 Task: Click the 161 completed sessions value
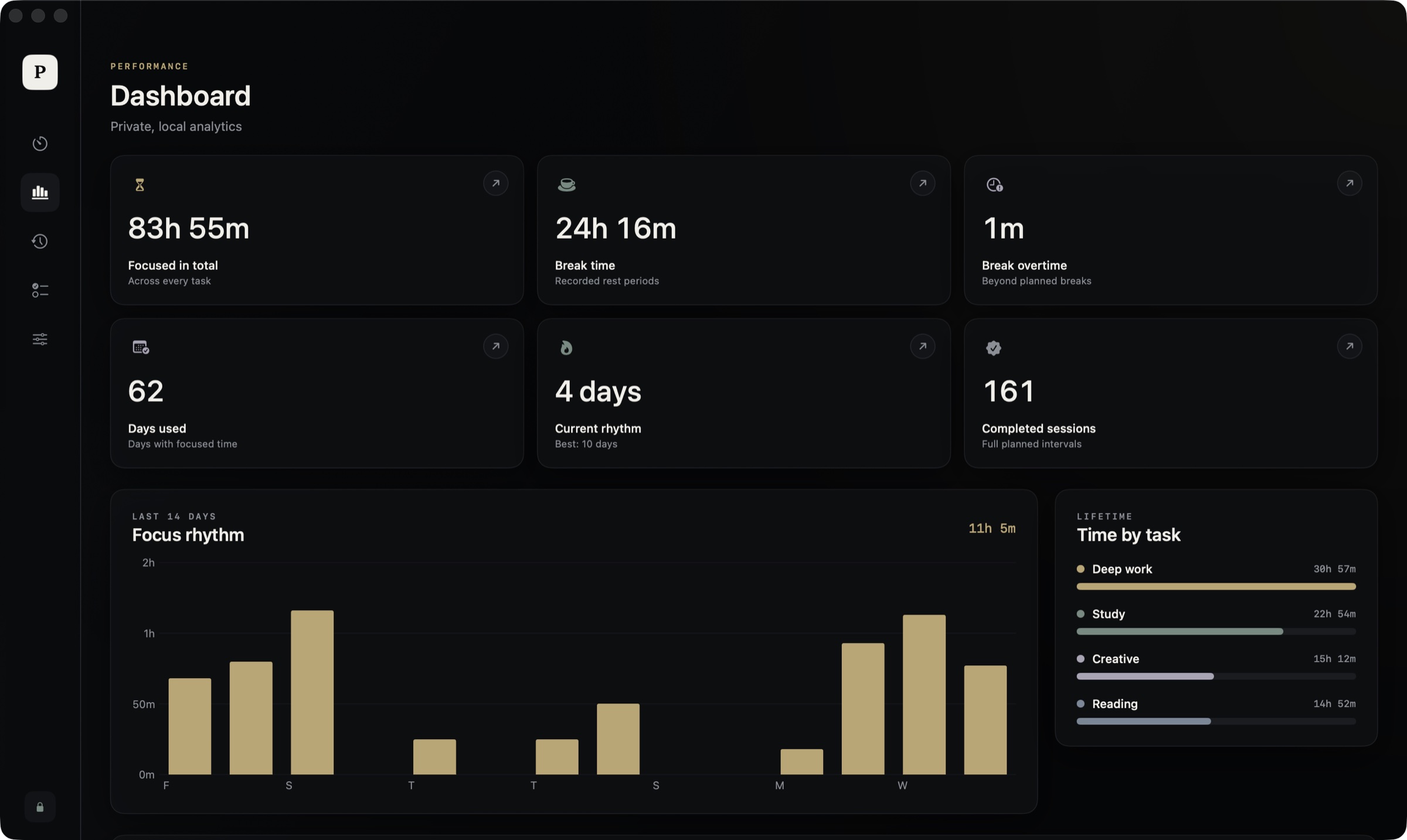(x=1008, y=391)
